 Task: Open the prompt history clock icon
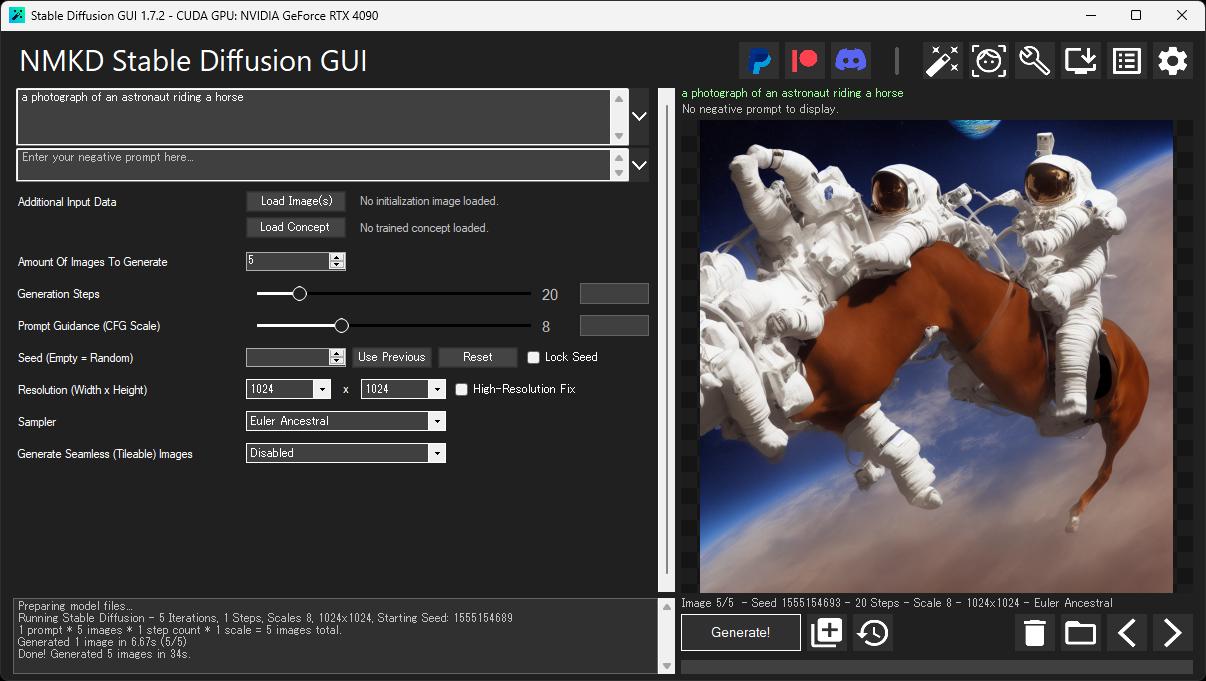[x=872, y=632]
